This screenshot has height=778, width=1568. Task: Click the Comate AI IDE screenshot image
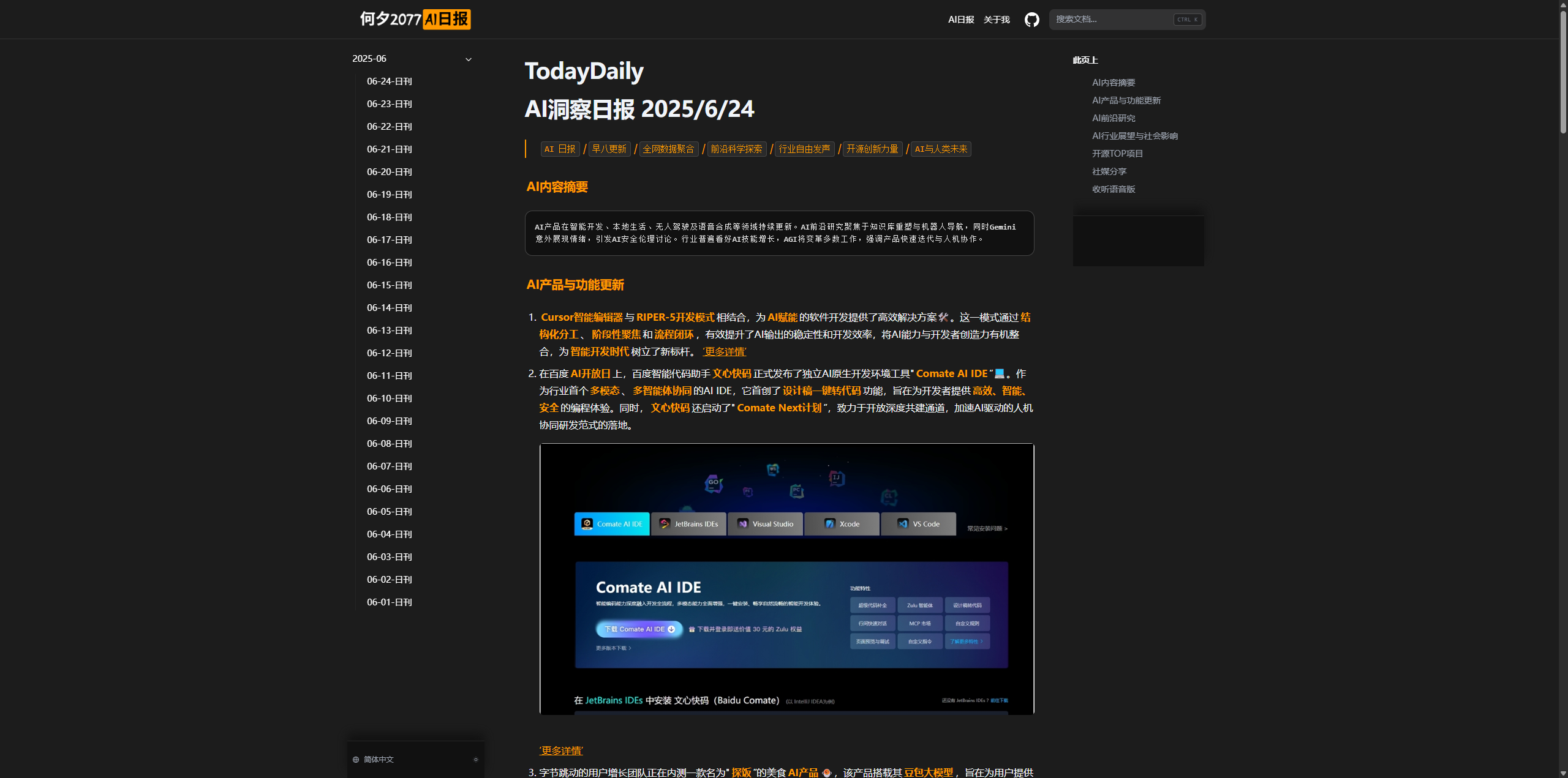[786, 578]
